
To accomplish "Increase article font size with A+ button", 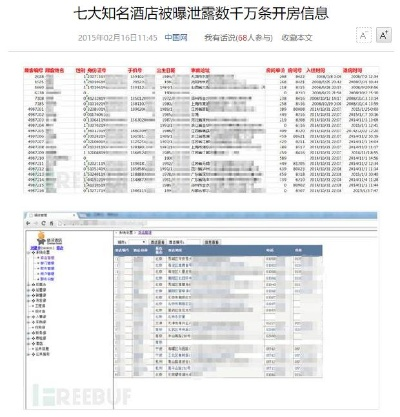I will (x=384, y=35).
